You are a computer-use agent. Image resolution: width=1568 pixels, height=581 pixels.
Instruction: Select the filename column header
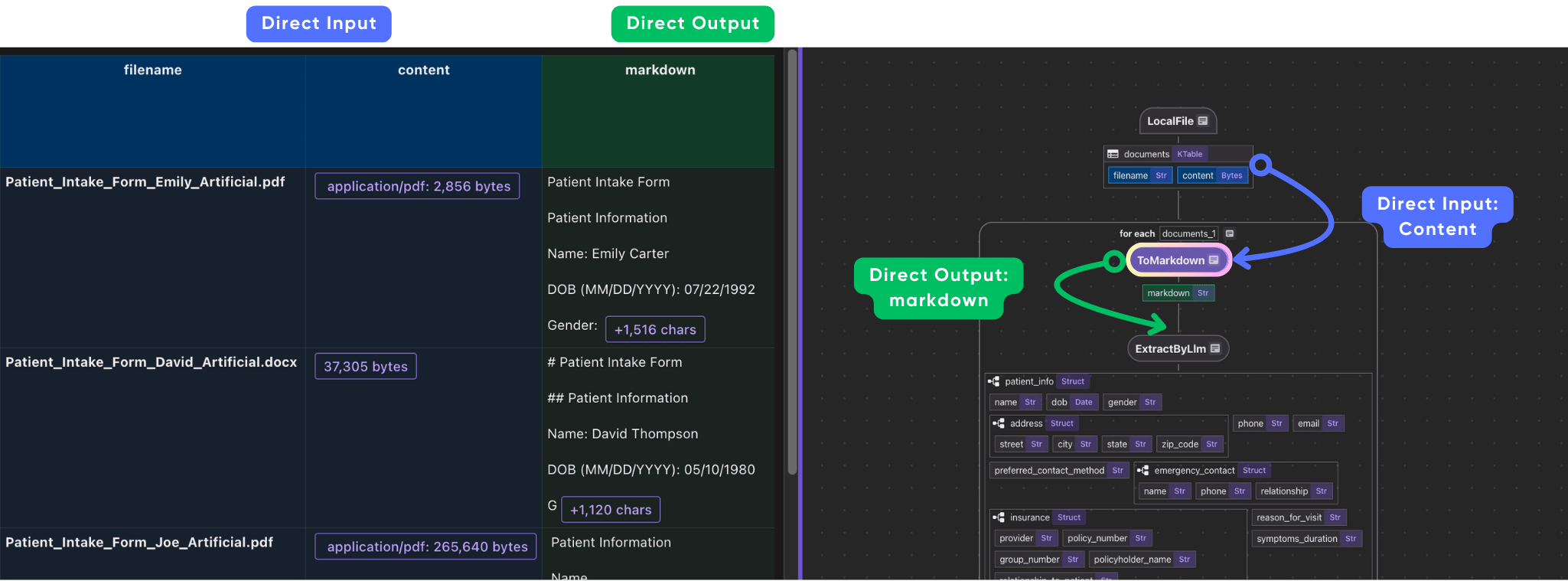pyautogui.click(x=153, y=70)
